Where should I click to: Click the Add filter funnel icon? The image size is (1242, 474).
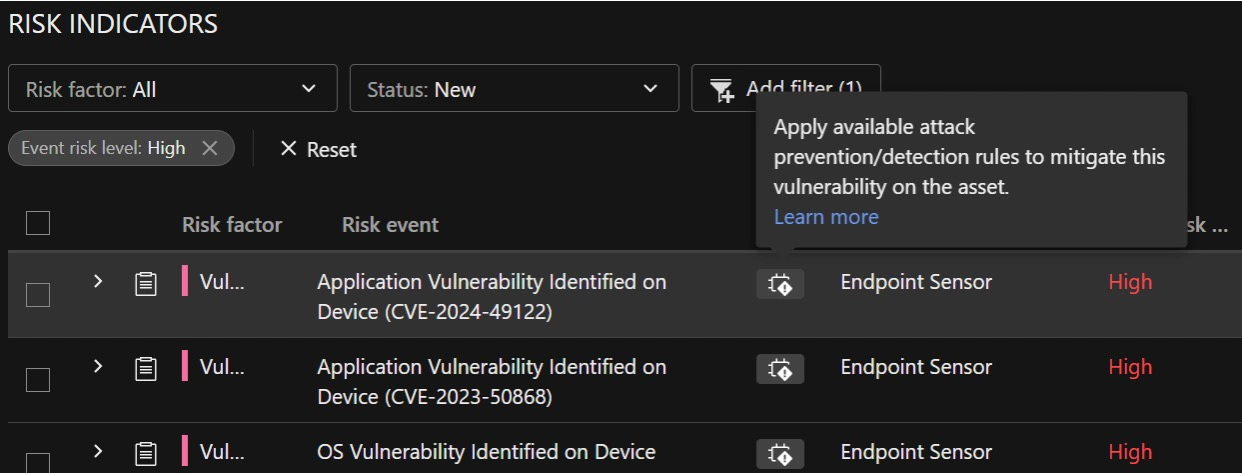721,90
